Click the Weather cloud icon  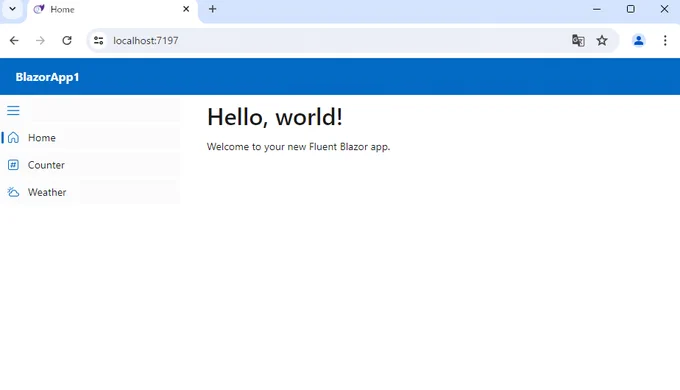(13, 192)
